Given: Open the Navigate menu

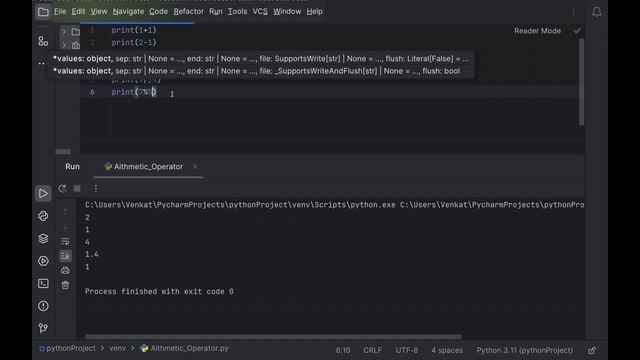Looking at the screenshot, I should pos(128,11).
